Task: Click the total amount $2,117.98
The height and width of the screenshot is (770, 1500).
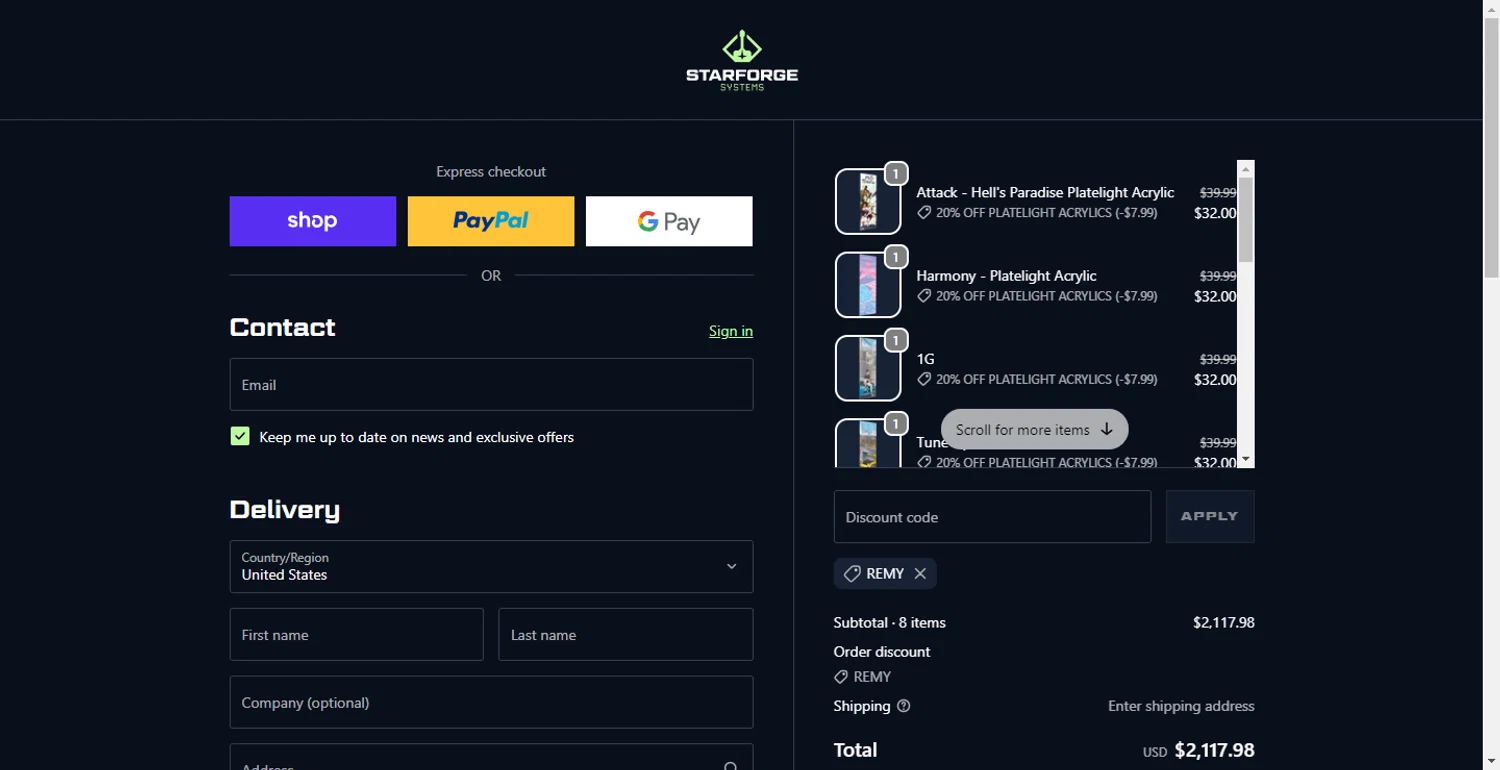Action: pos(1214,750)
